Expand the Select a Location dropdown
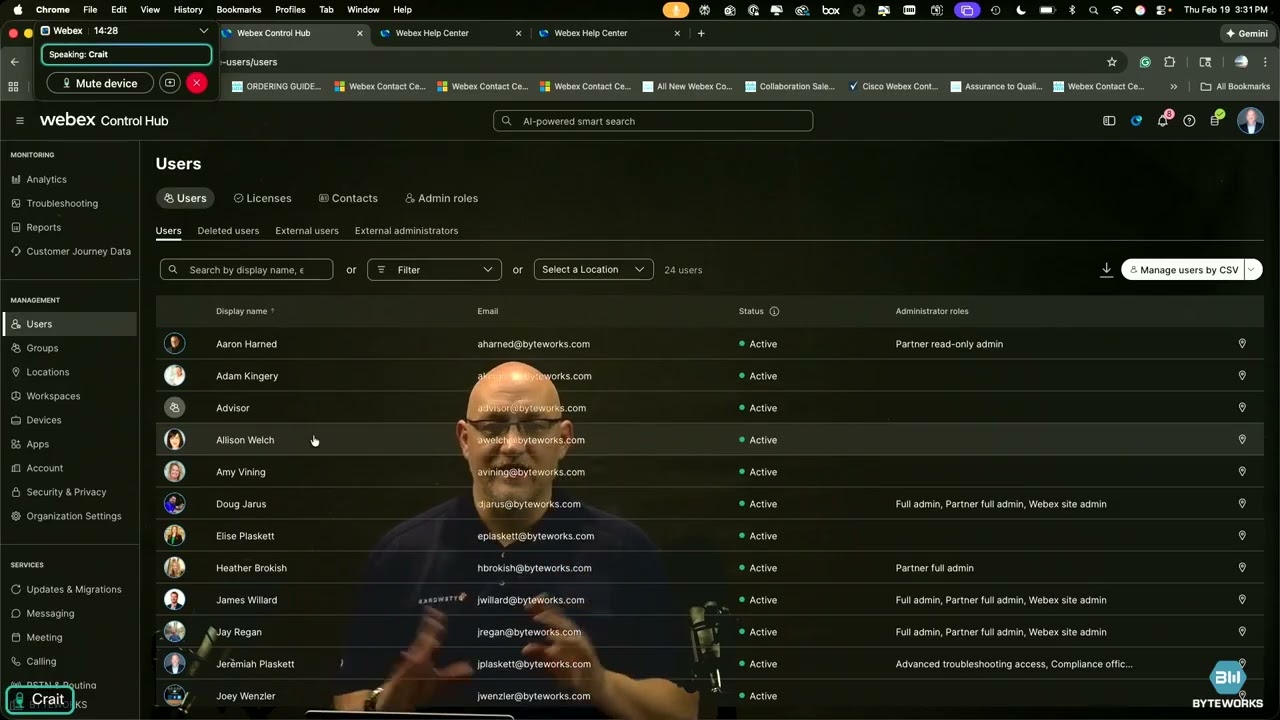This screenshot has width=1280, height=720. point(593,270)
